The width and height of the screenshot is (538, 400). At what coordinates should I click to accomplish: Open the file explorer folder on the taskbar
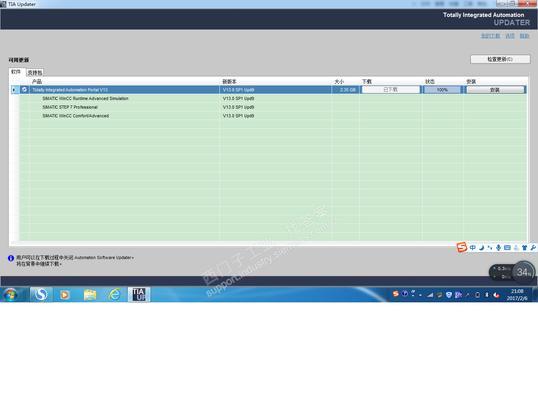click(90, 295)
